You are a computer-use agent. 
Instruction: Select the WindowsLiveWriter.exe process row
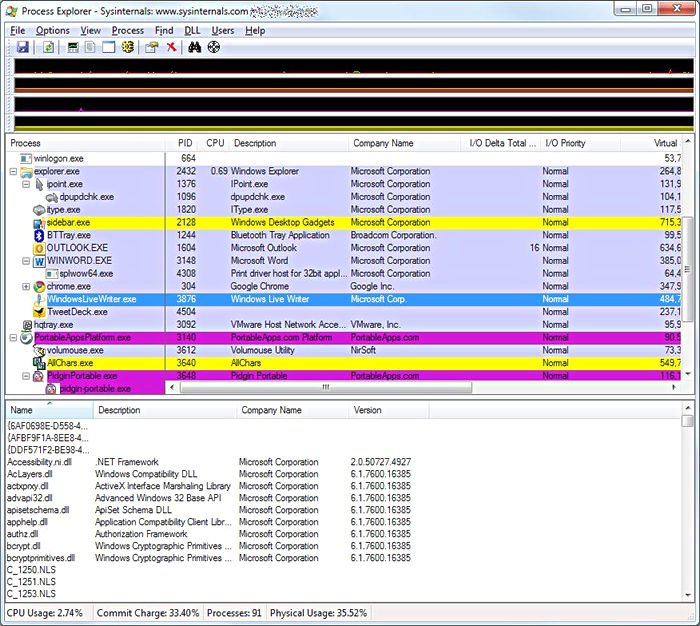(x=343, y=299)
